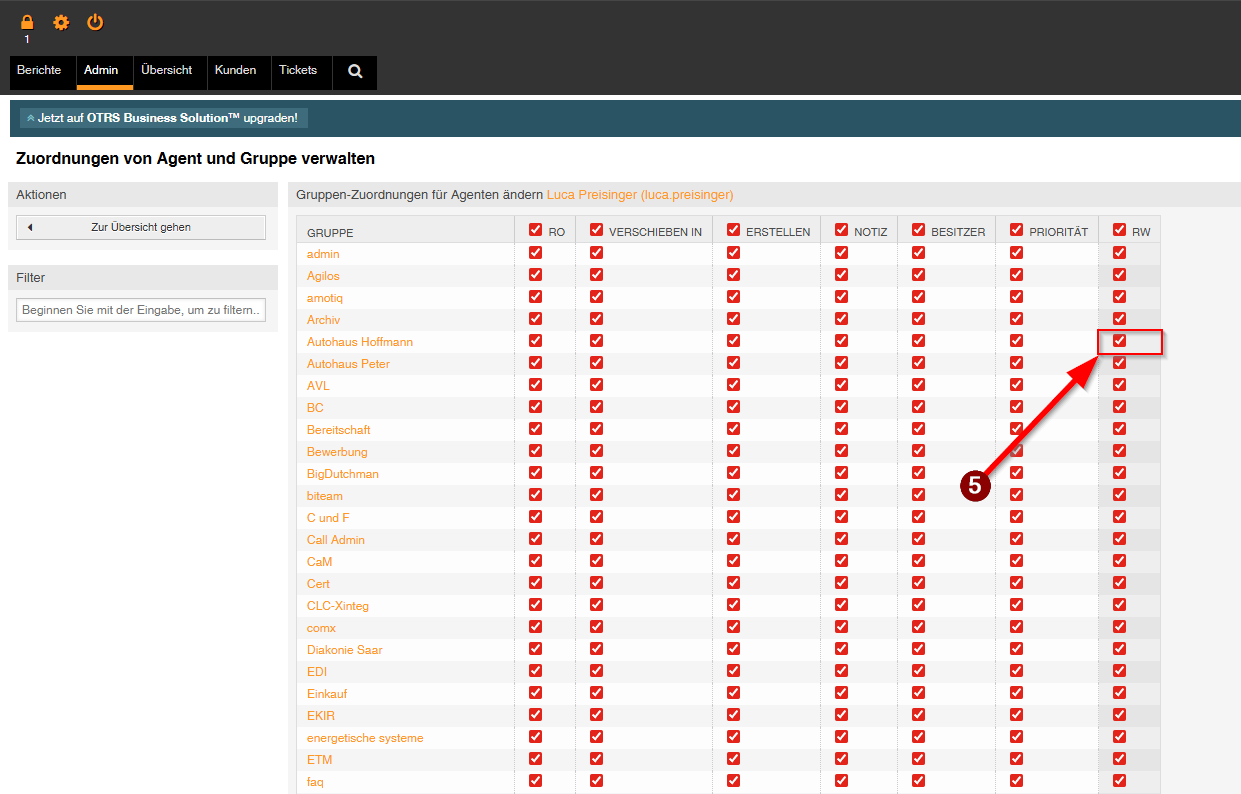Uncheck ERSTELLEN for the BigDutchman group
The width and height of the screenshot is (1241, 794).
point(734,473)
